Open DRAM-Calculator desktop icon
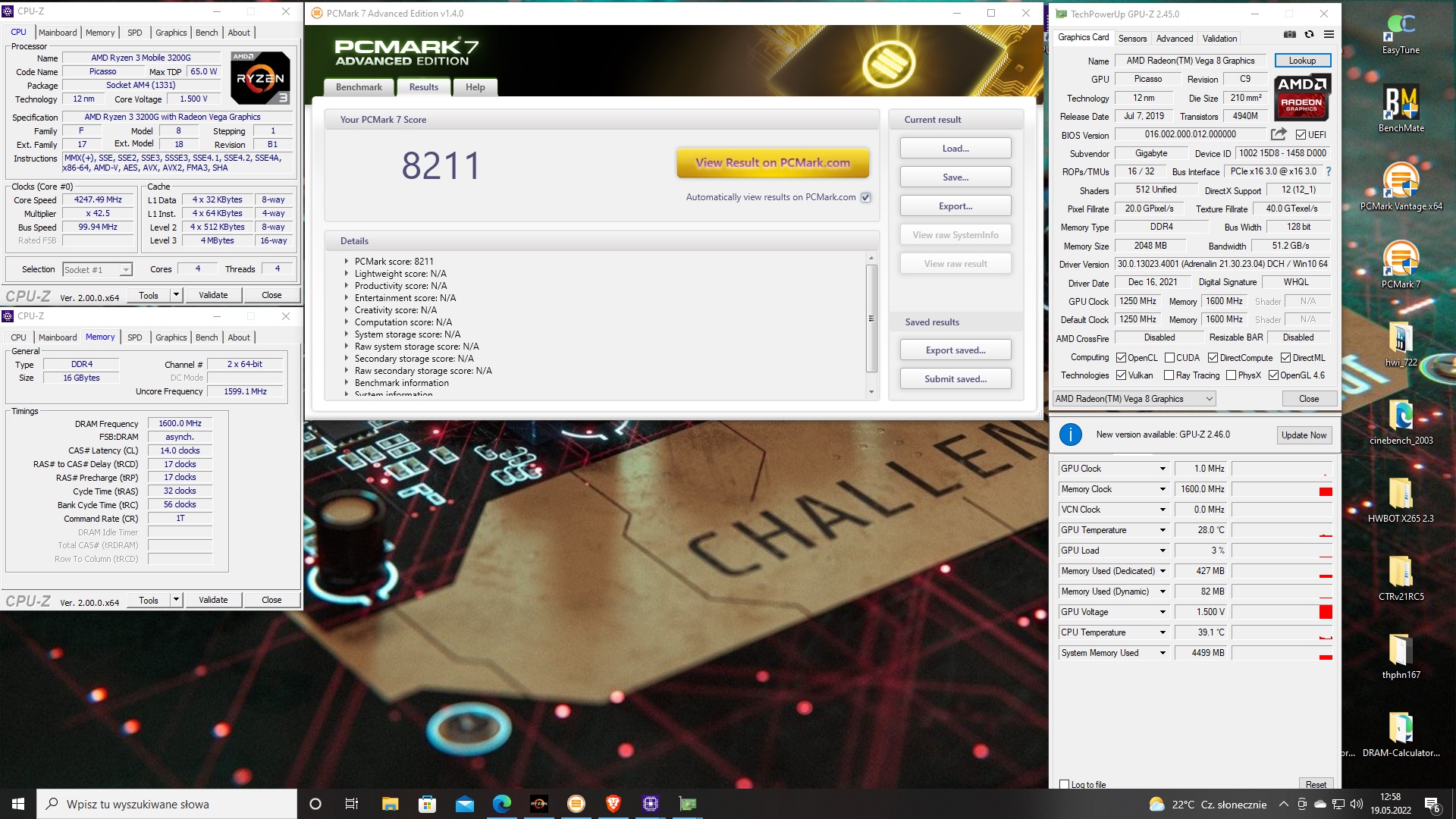Viewport: 1456px width, 819px height. pyautogui.click(x=1401, y=734)
